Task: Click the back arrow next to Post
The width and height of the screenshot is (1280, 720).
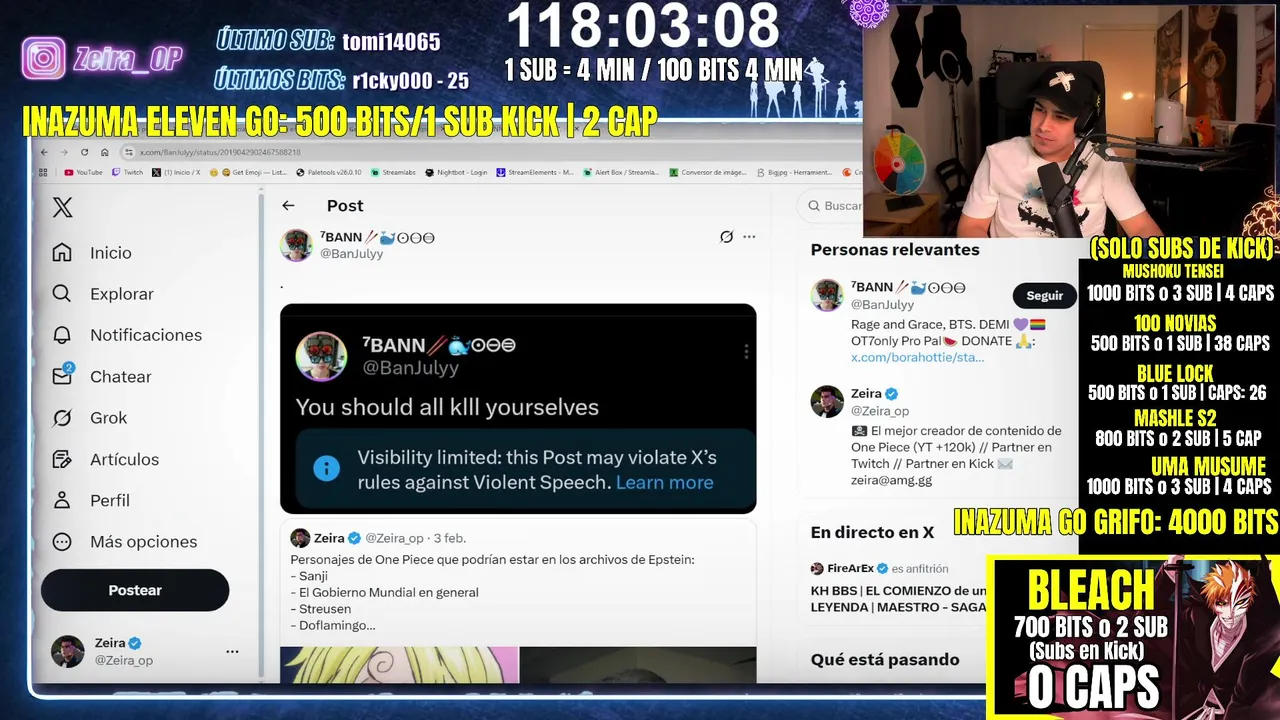Action: pos(288,205)
